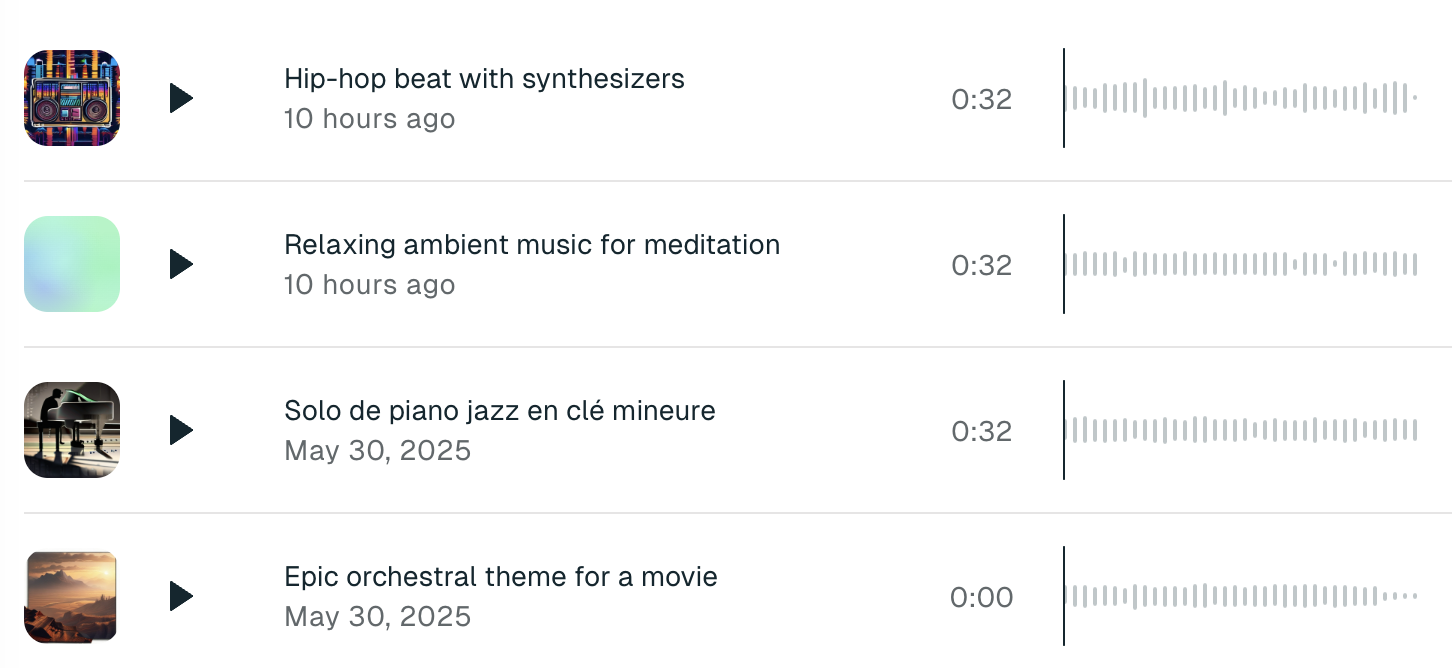Viewport: 1452px width, 668px height.
Task: Play the Relaxing ambient music track
Action: pyautogui.click(x=180, y=264)
